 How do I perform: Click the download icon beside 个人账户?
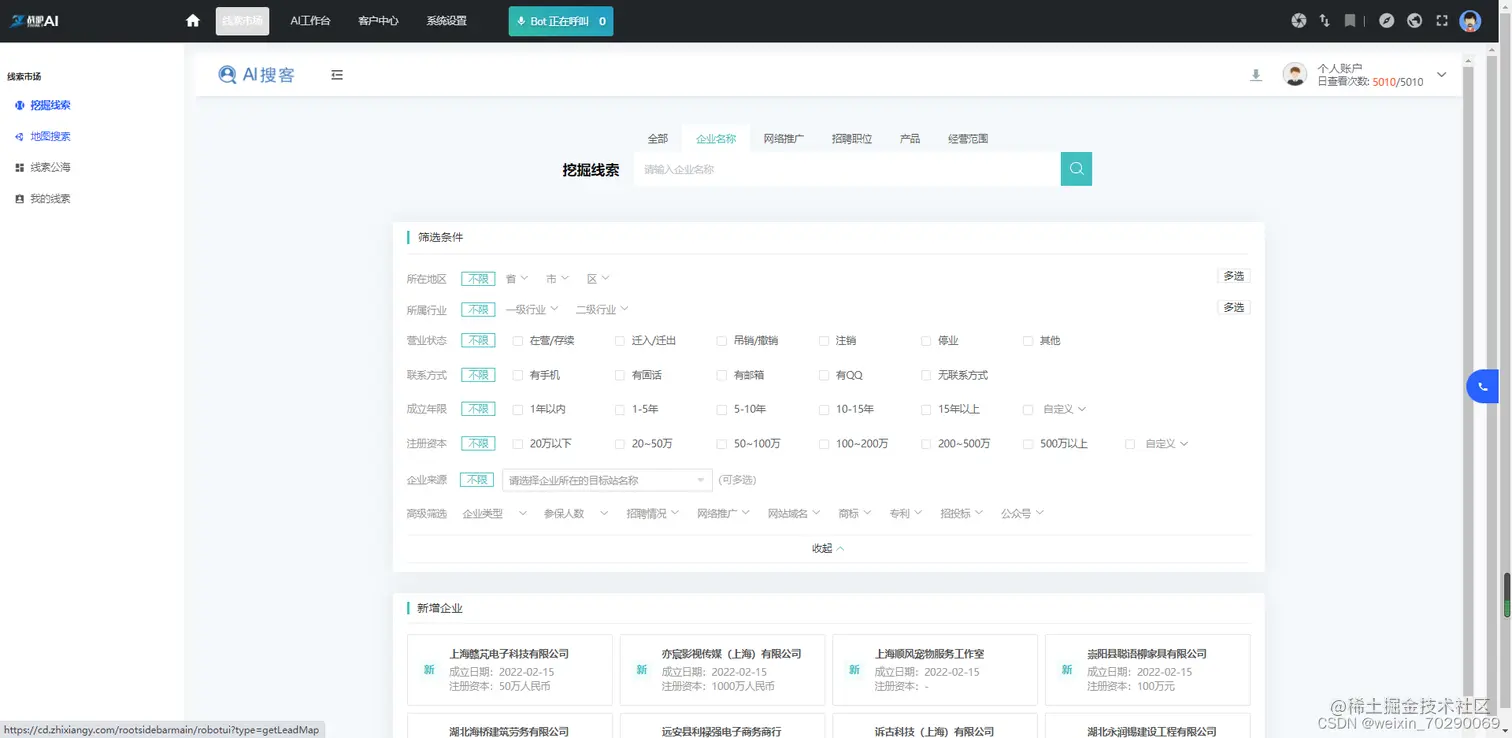pyautogui.click(x=1256, y=75)
